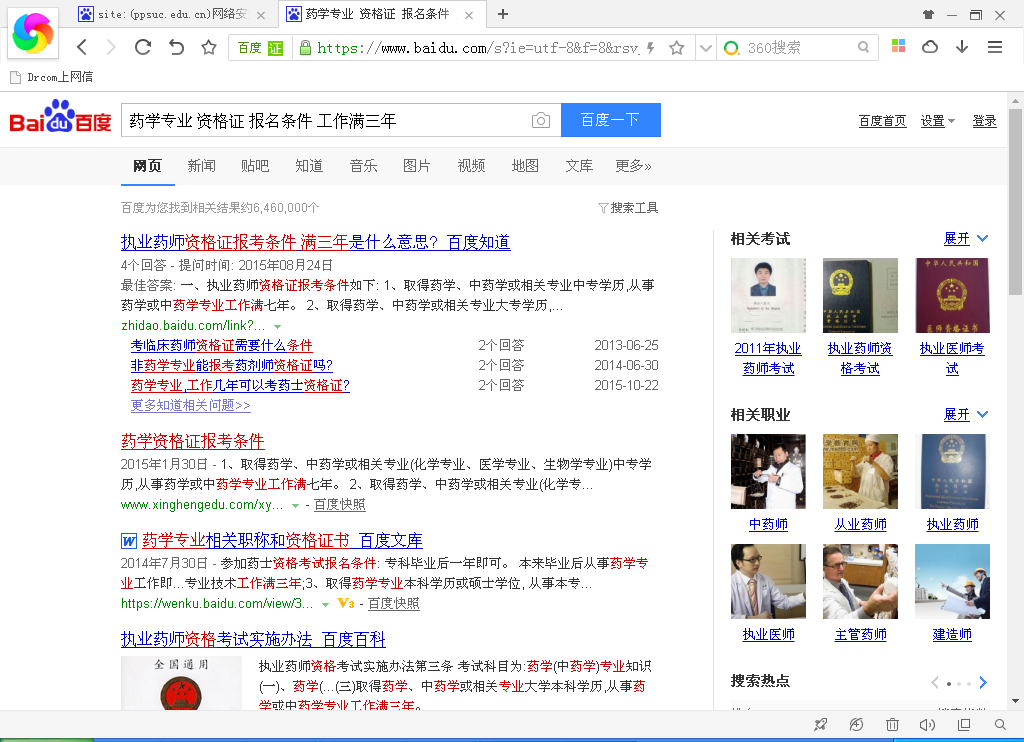Click the status bar zoom magnifier icon
The width and height of the screenshot is (1024, 742).
(x=1000, y=724)
